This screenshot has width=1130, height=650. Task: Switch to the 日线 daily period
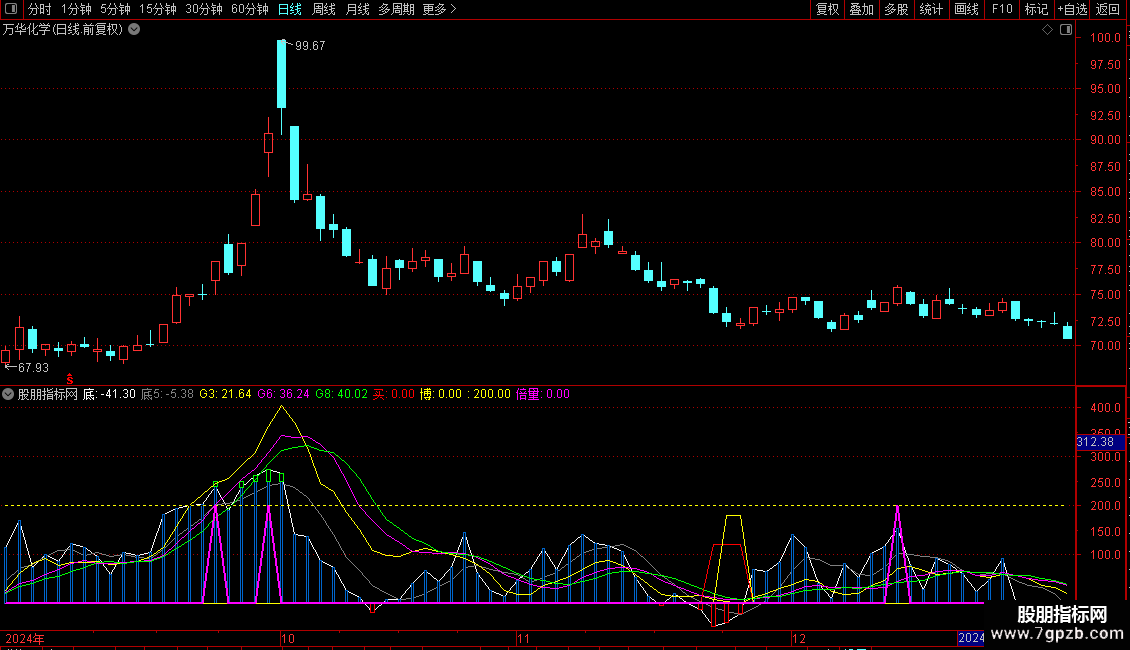coord(290,10)
